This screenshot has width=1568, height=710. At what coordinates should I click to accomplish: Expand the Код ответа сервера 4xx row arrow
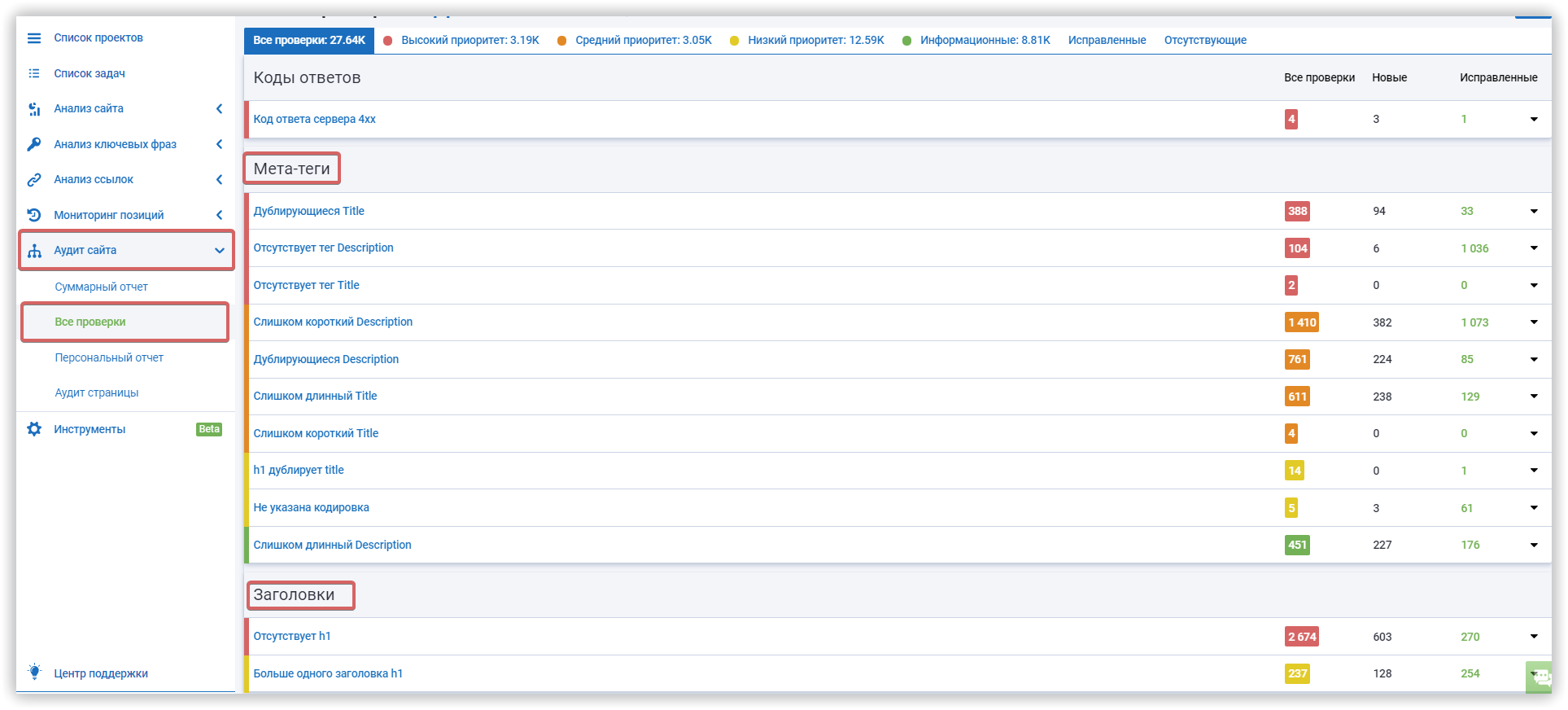coord(1534,120)
